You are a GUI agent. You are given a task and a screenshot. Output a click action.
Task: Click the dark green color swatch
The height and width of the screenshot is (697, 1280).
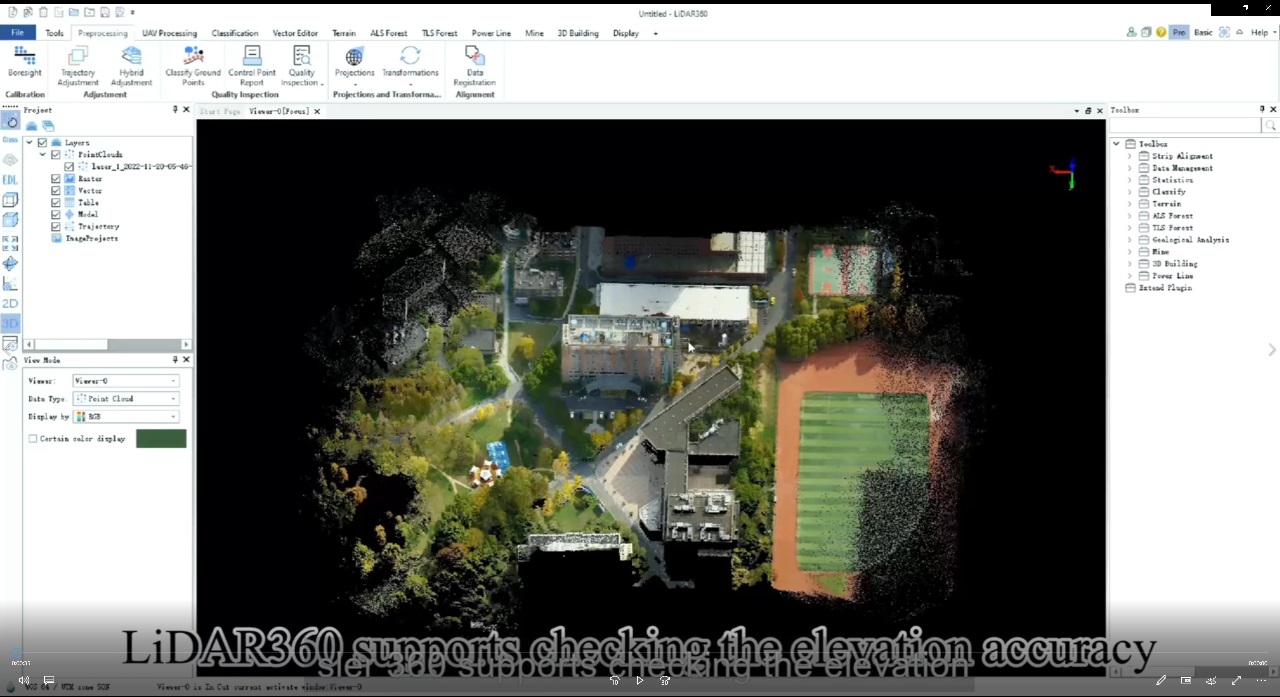click(161, 439)
